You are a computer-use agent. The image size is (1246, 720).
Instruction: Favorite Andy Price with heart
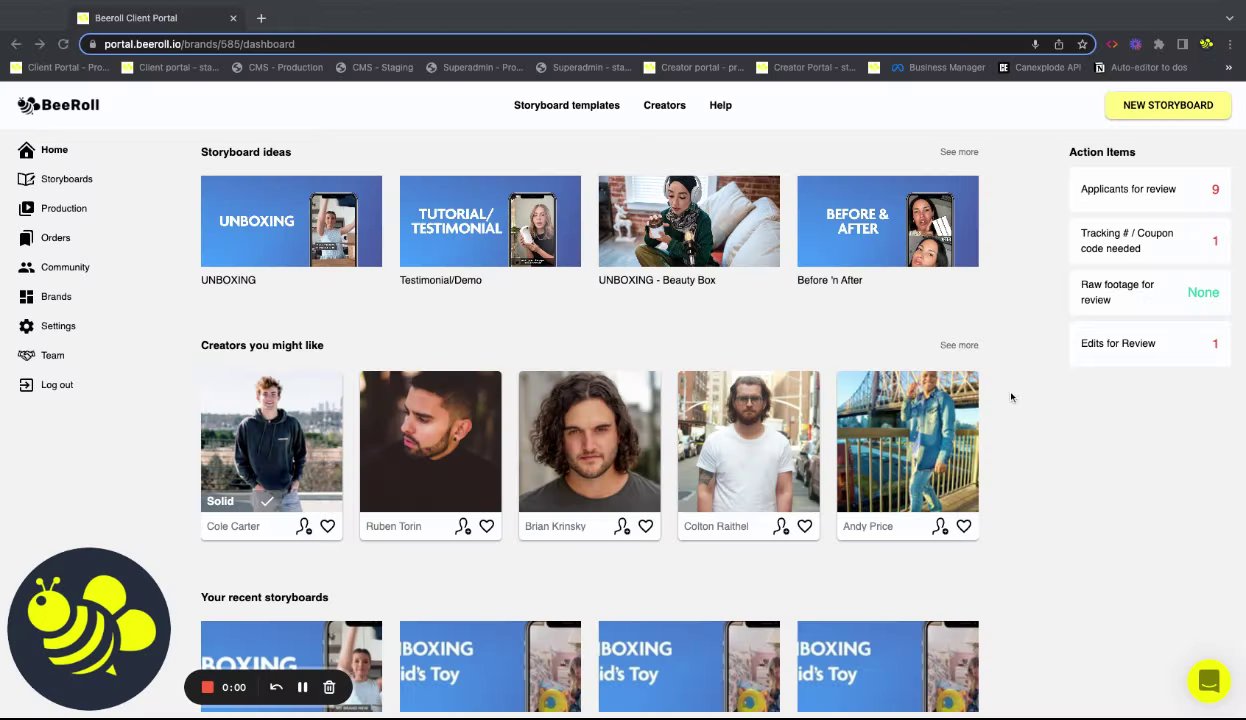coord(963,526)
